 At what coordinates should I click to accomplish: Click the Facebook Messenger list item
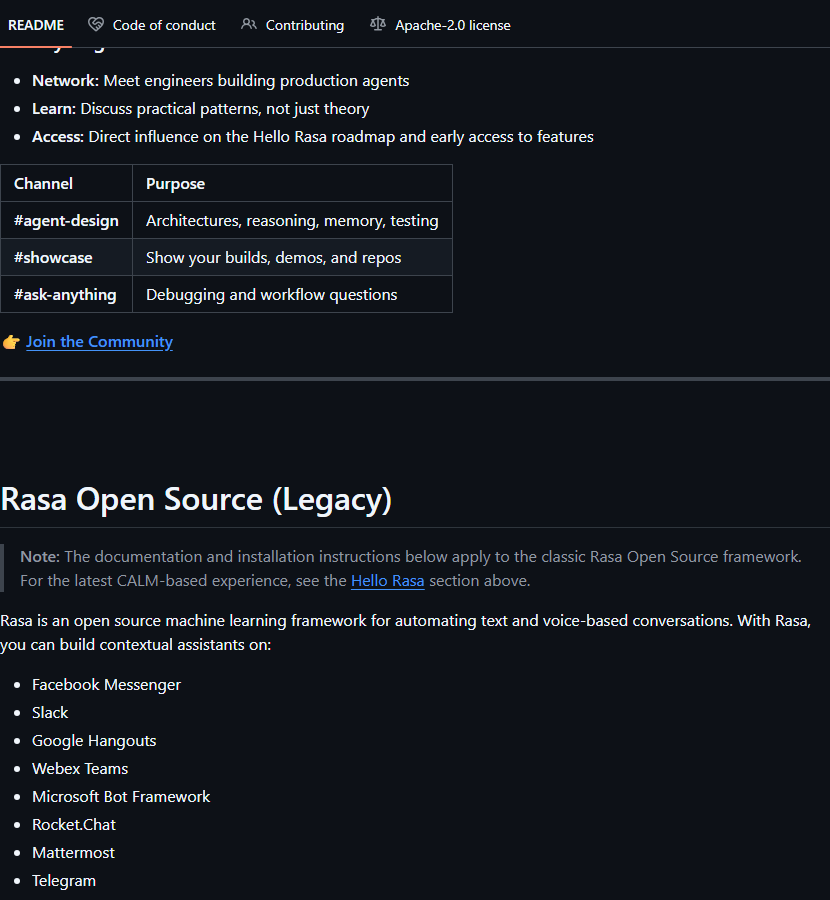coord(106,685)
